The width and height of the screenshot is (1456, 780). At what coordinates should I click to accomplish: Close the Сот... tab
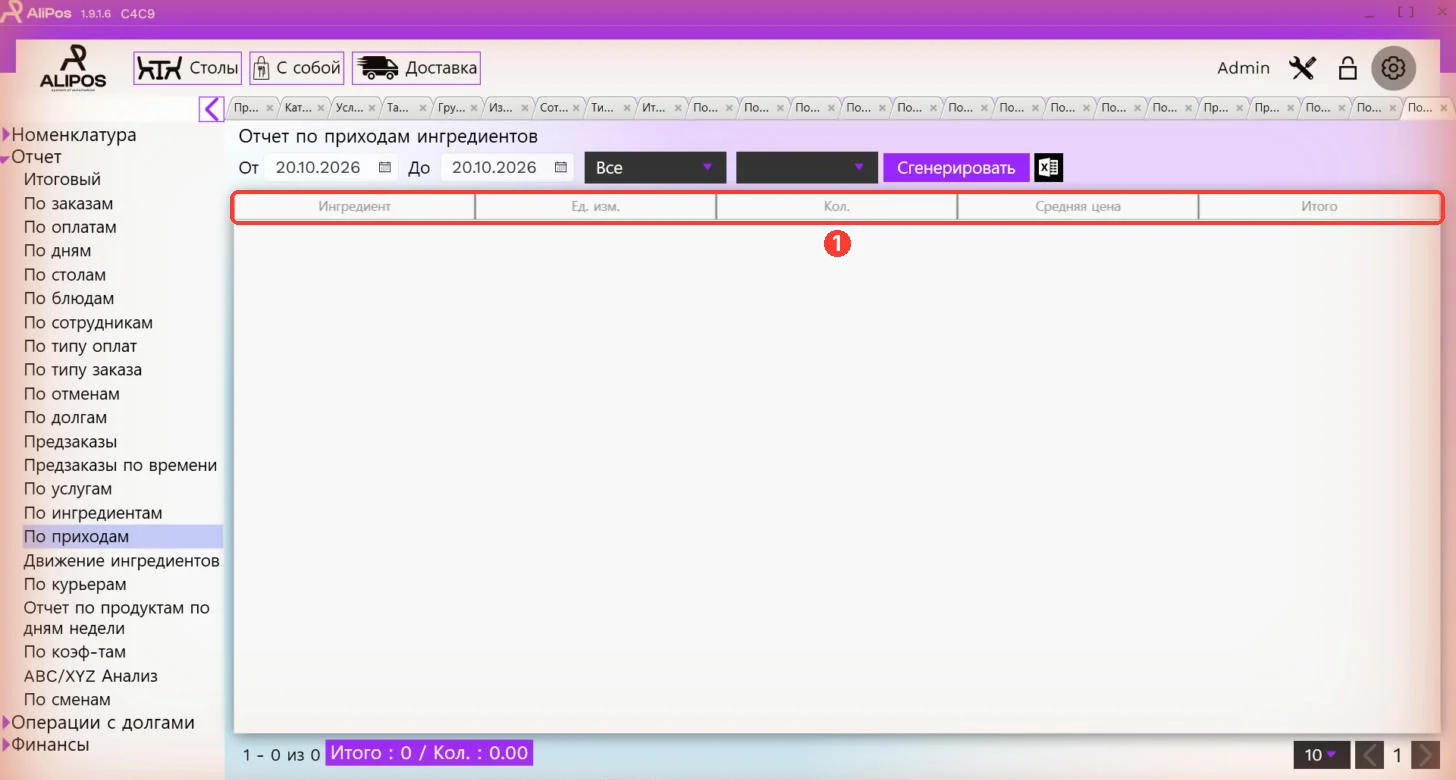coord(576,108)
